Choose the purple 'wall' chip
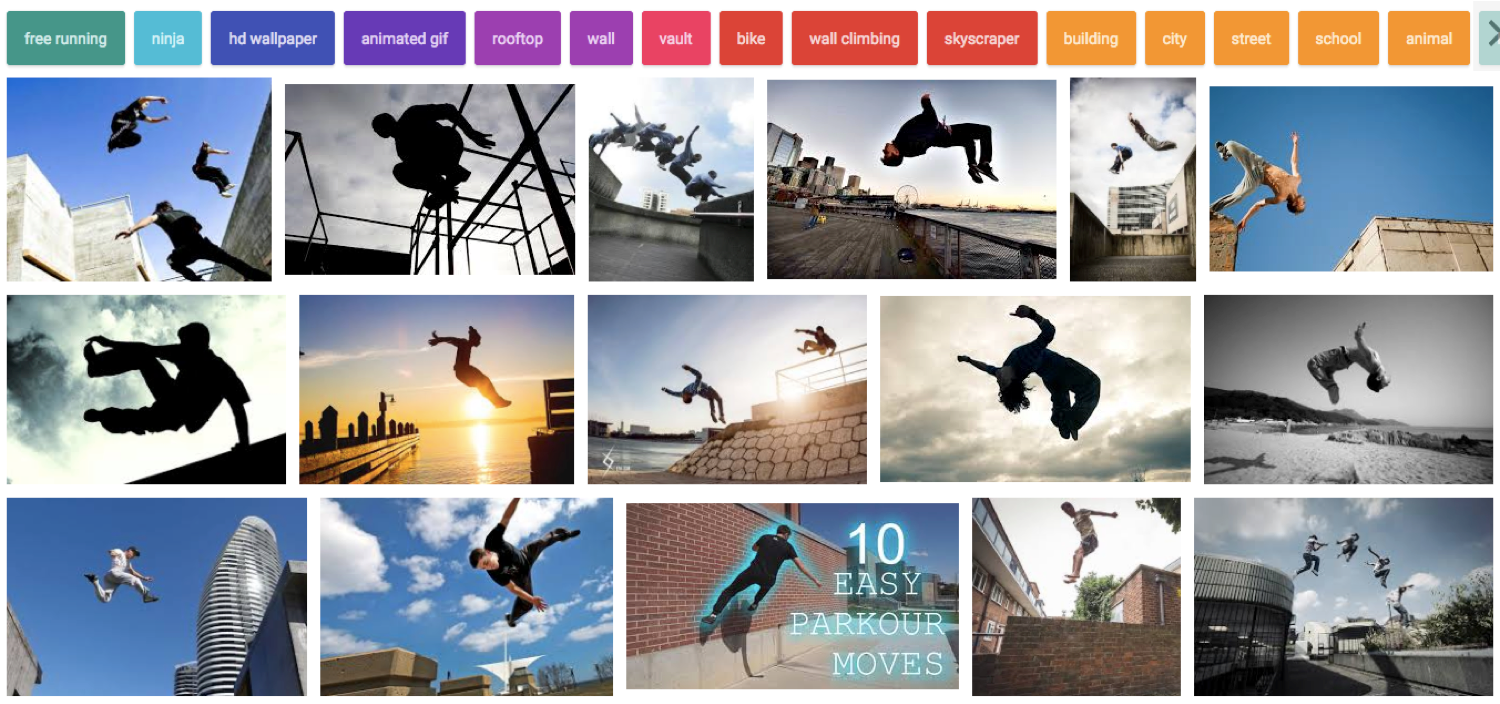This screenshot has width=1500, height=704. (601, 39)
